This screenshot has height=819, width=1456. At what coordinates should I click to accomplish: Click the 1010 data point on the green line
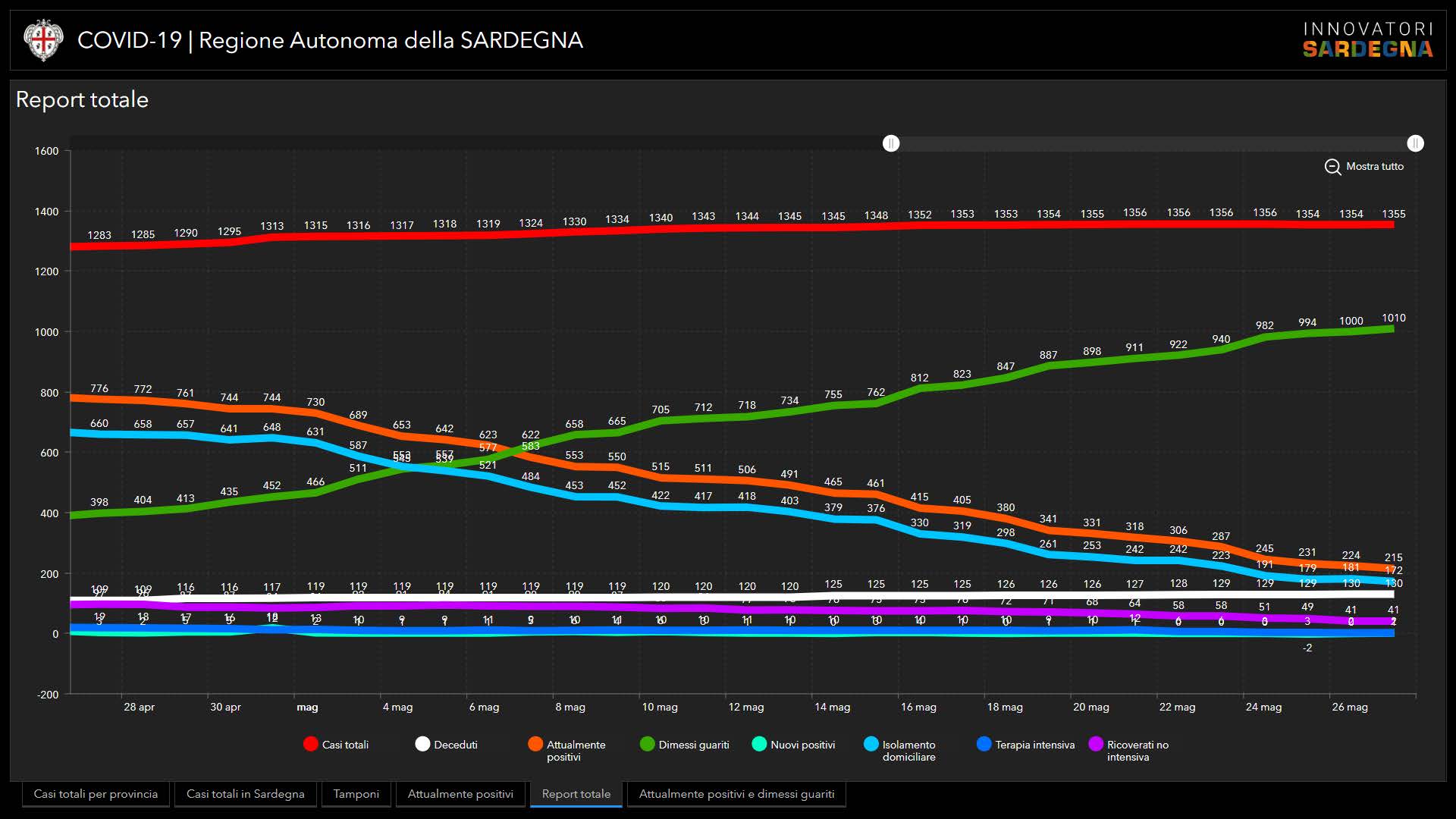click(1392, 328)
